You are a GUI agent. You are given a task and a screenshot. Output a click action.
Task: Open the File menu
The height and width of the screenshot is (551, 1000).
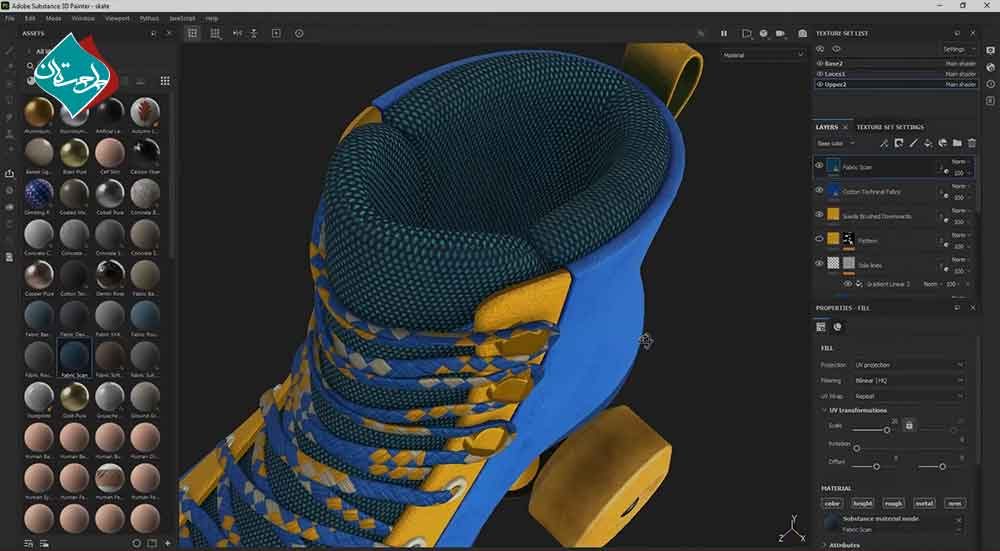click(x=10, y=18)
